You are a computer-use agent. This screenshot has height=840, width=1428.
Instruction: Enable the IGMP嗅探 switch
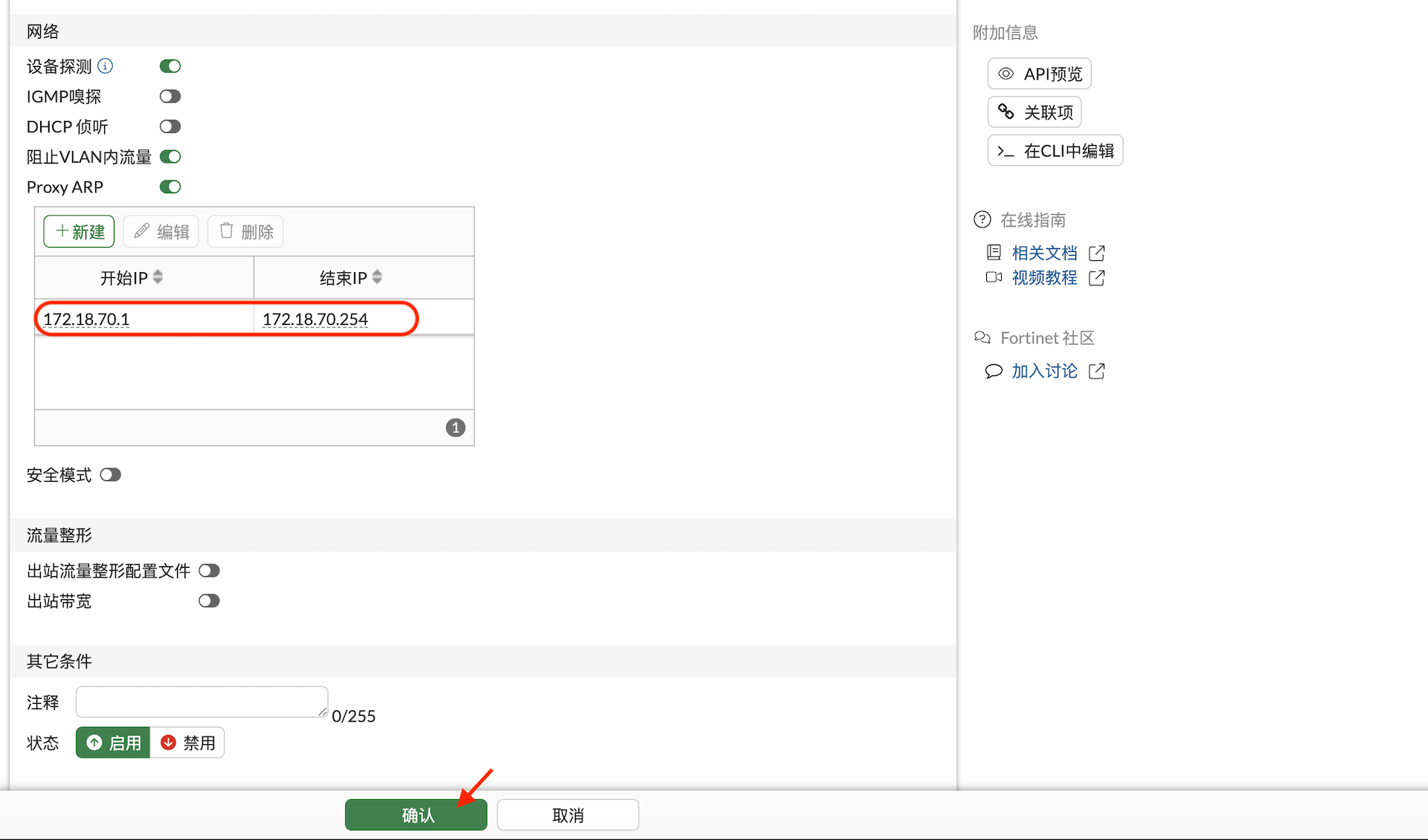(x=170, y=97)
